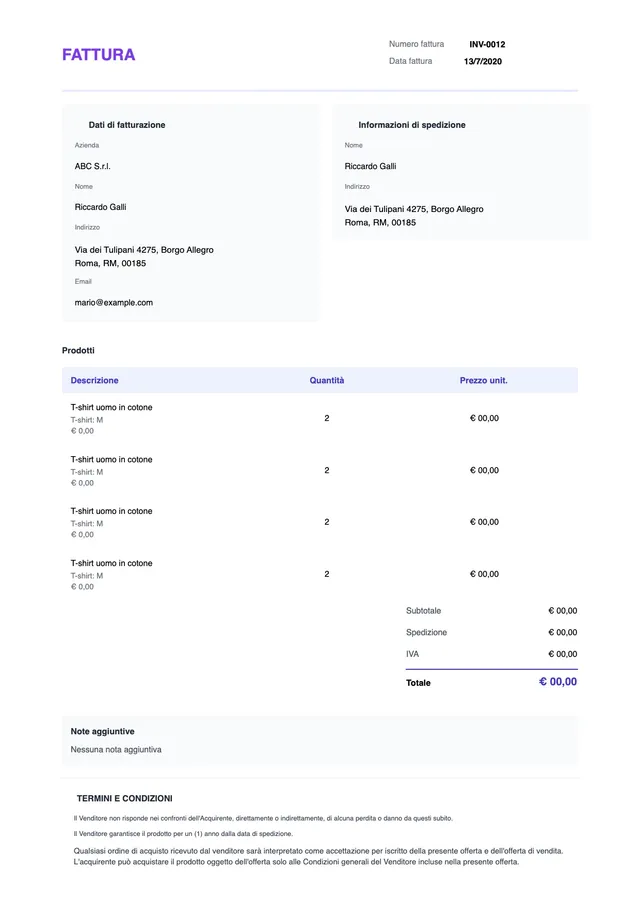The width and height of the screenshot is (640, 905).
Task: Click the Subtotale amount
Action: click(x=563, y=611)
